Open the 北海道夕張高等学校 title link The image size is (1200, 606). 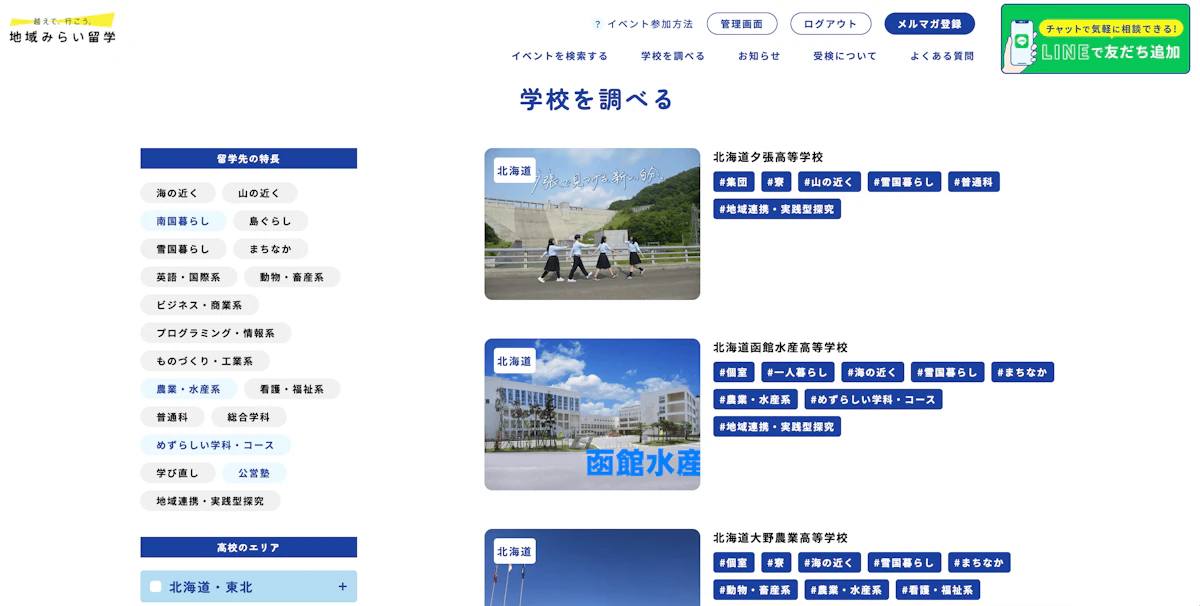[768, 157]
